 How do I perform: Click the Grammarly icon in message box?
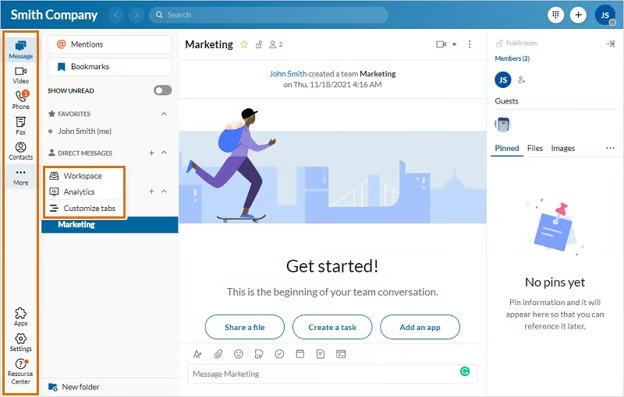465,371
